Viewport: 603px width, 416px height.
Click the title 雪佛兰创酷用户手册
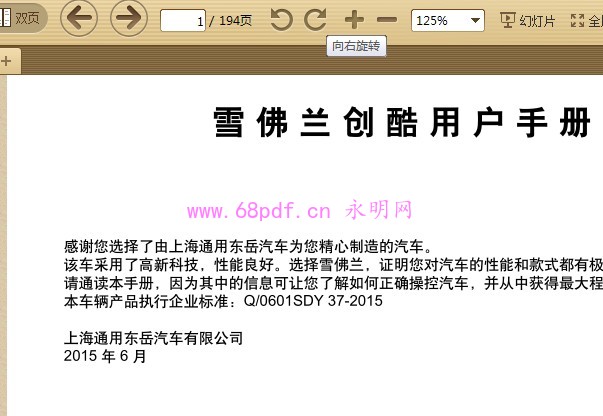pos(402,122)
